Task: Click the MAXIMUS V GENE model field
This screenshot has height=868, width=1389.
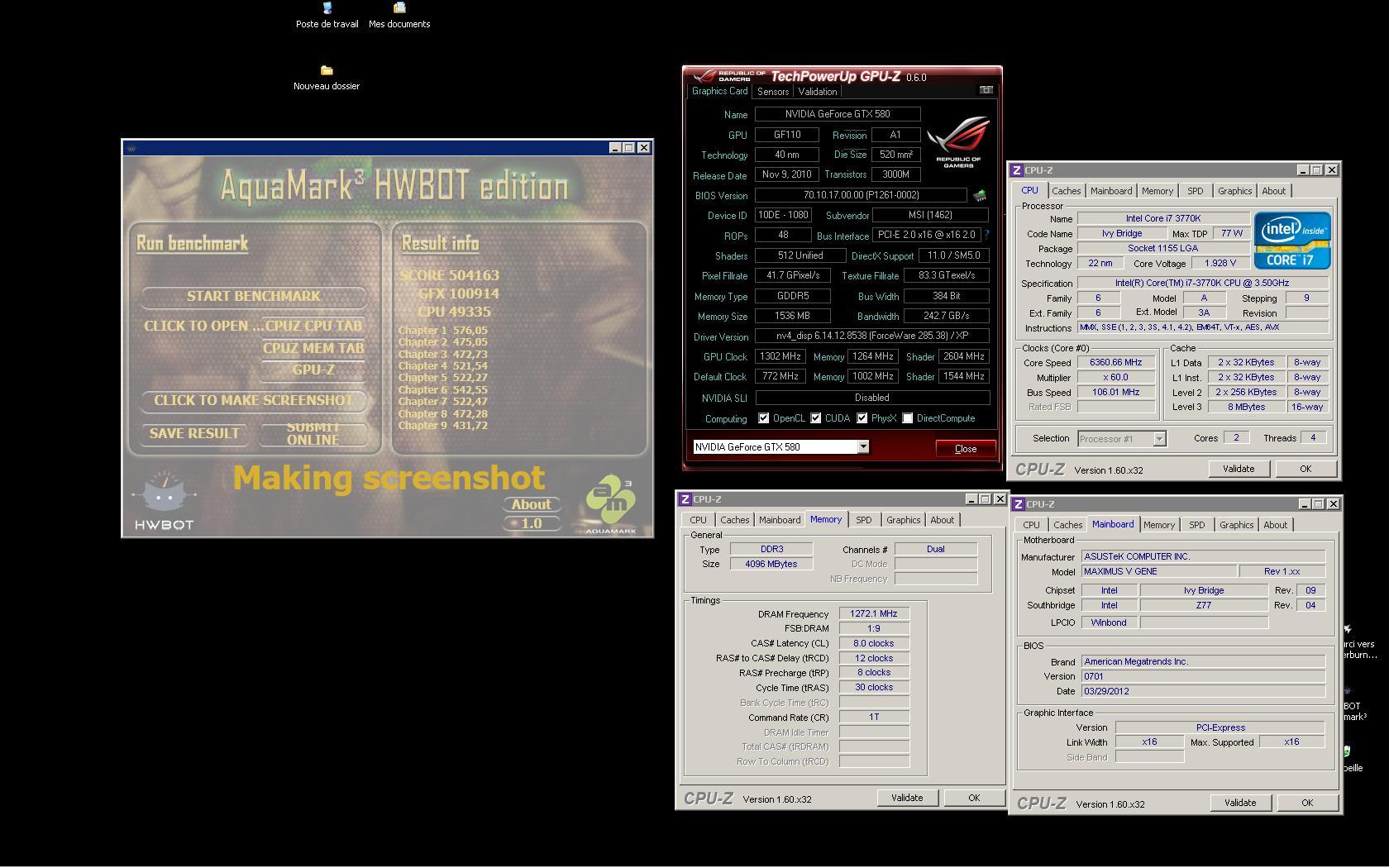Action: pos(1158,571)
